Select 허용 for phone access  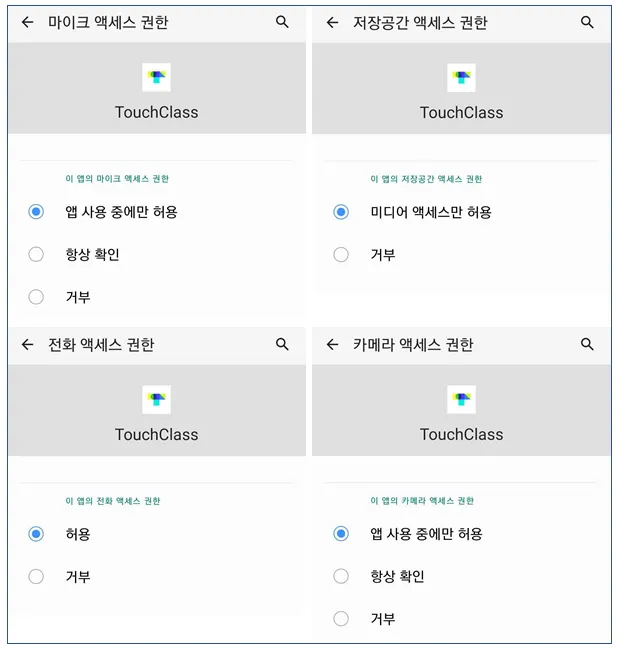tap(37, 534)
